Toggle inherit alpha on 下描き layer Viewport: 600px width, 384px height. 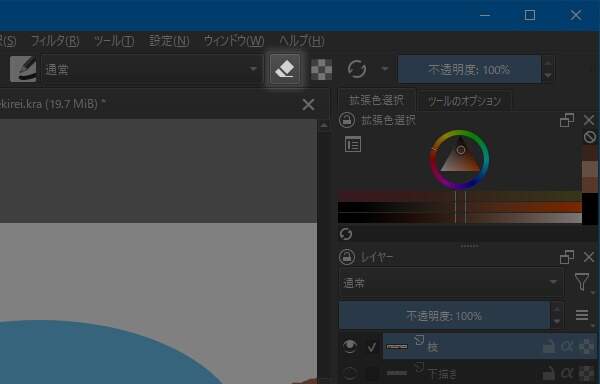click(567, 374)
